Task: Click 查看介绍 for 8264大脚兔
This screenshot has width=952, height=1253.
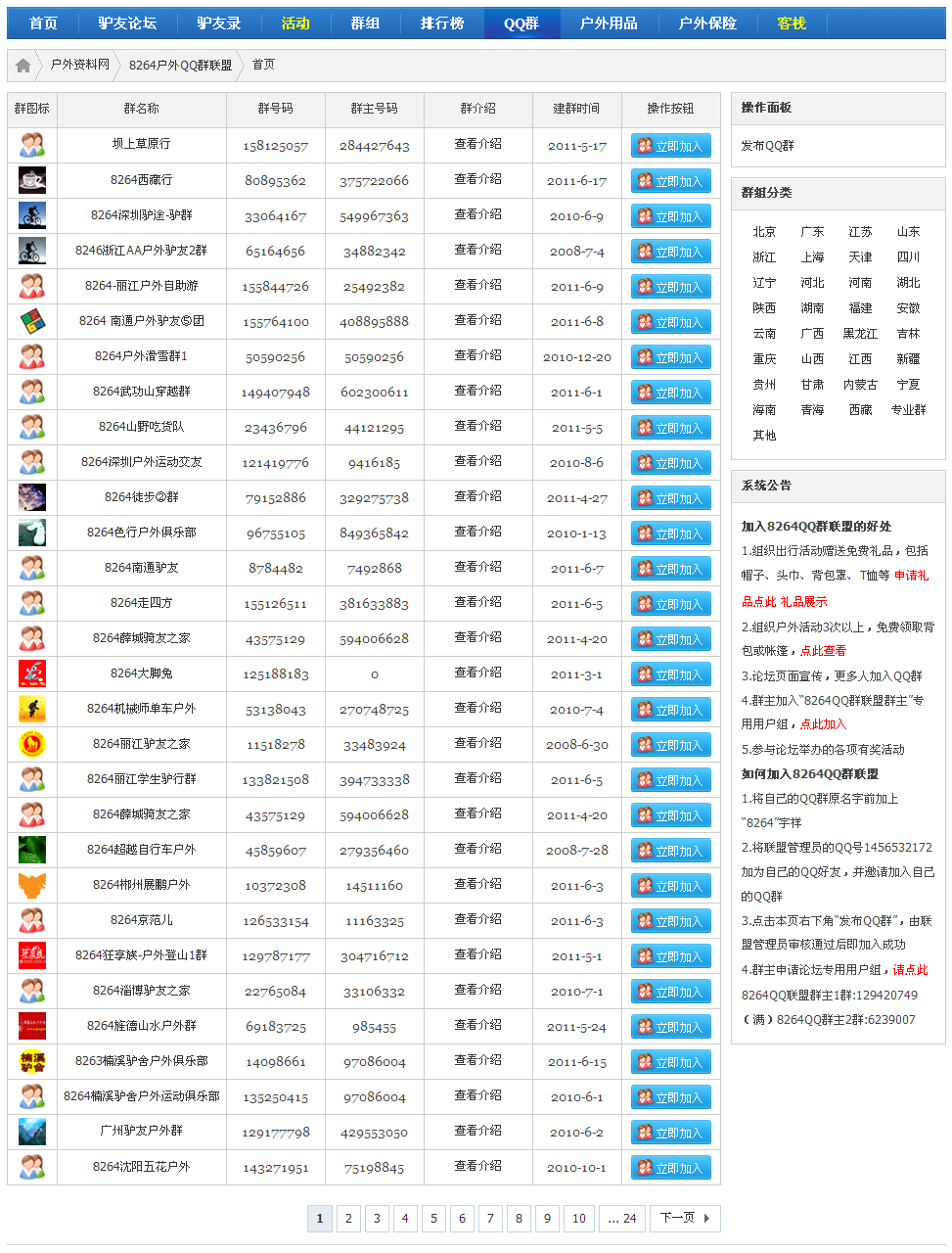Action: point(477,673)
